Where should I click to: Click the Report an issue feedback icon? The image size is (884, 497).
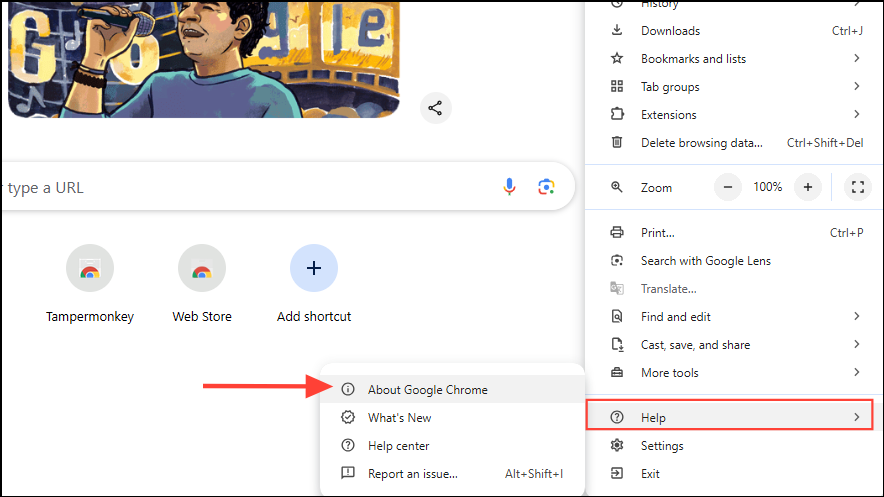coord(348,473)
